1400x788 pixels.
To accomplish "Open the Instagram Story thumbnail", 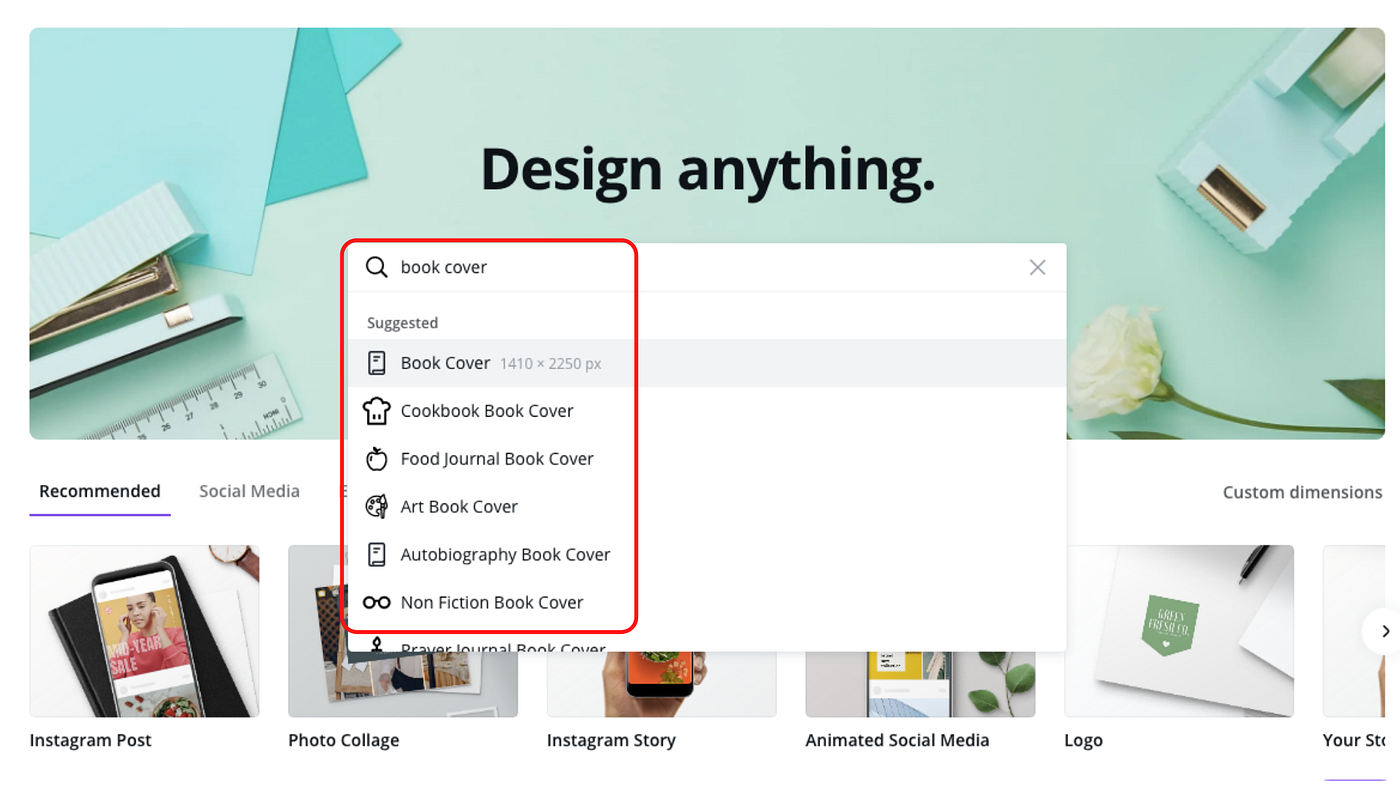I will point(662,684).
